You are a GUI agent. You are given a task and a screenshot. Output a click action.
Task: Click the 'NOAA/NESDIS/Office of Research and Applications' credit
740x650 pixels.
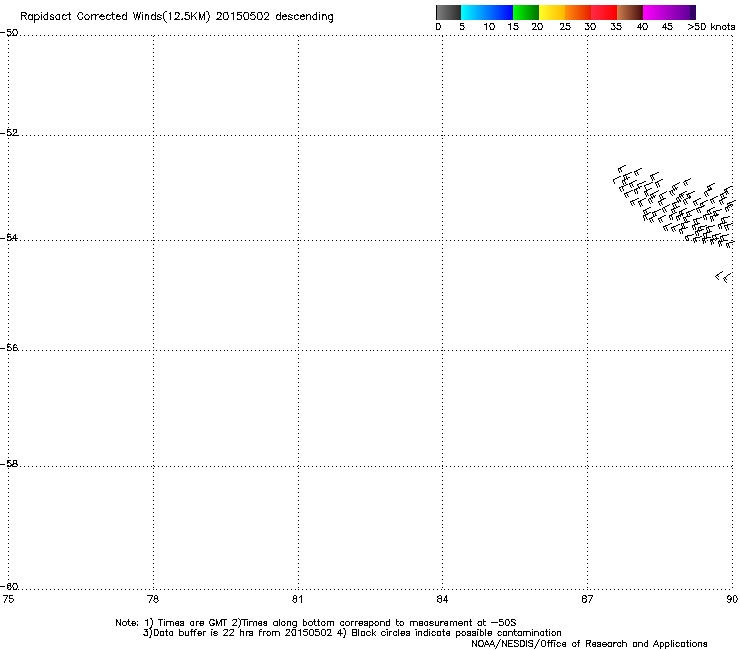point(589,644)
